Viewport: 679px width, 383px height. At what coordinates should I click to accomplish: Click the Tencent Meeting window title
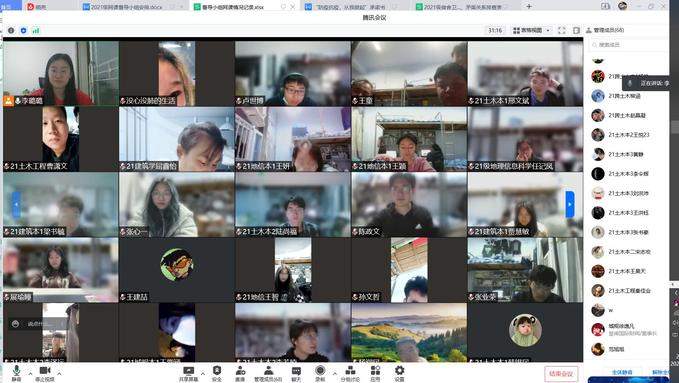(374, 18)
